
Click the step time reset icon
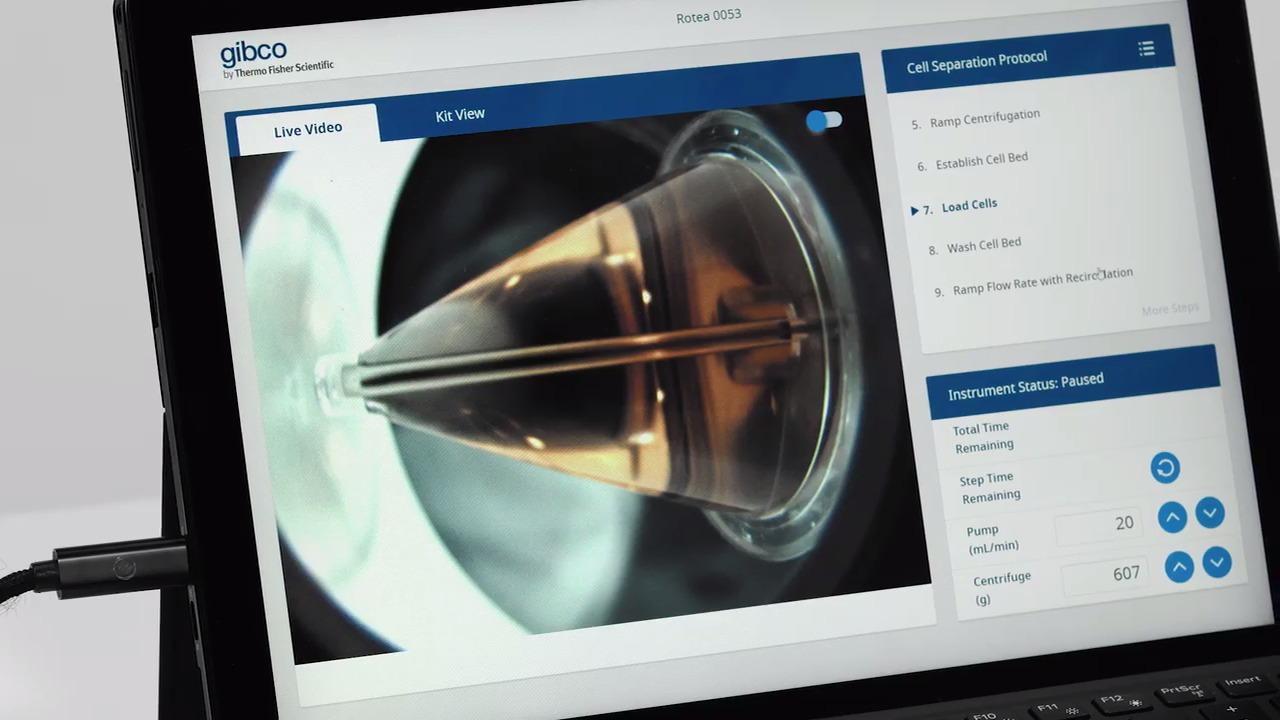coord(1165,468)
